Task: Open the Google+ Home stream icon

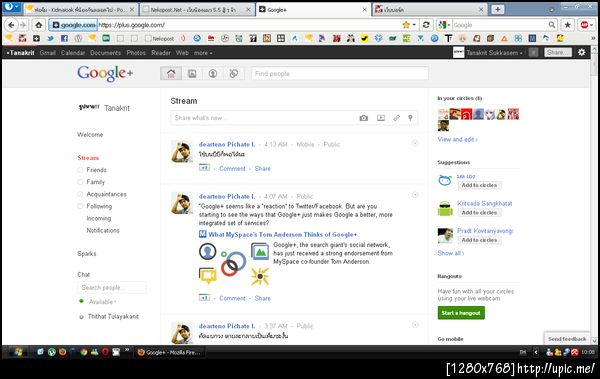Action: coord(171,74)
